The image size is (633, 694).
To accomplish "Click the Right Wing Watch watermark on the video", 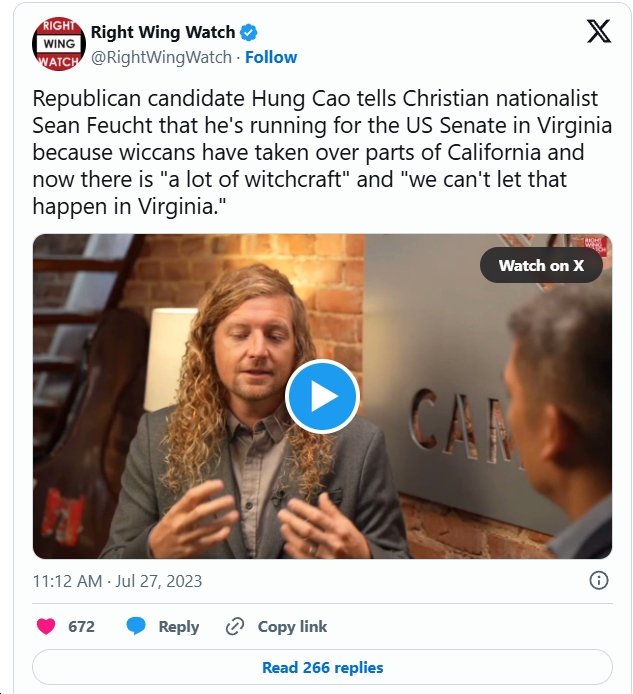I will 596,245.
